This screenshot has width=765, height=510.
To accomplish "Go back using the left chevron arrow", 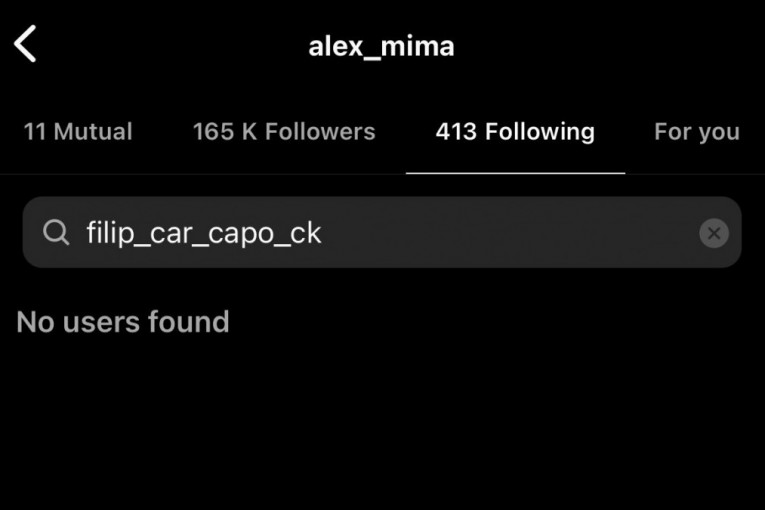I will [x=25, y=44].
